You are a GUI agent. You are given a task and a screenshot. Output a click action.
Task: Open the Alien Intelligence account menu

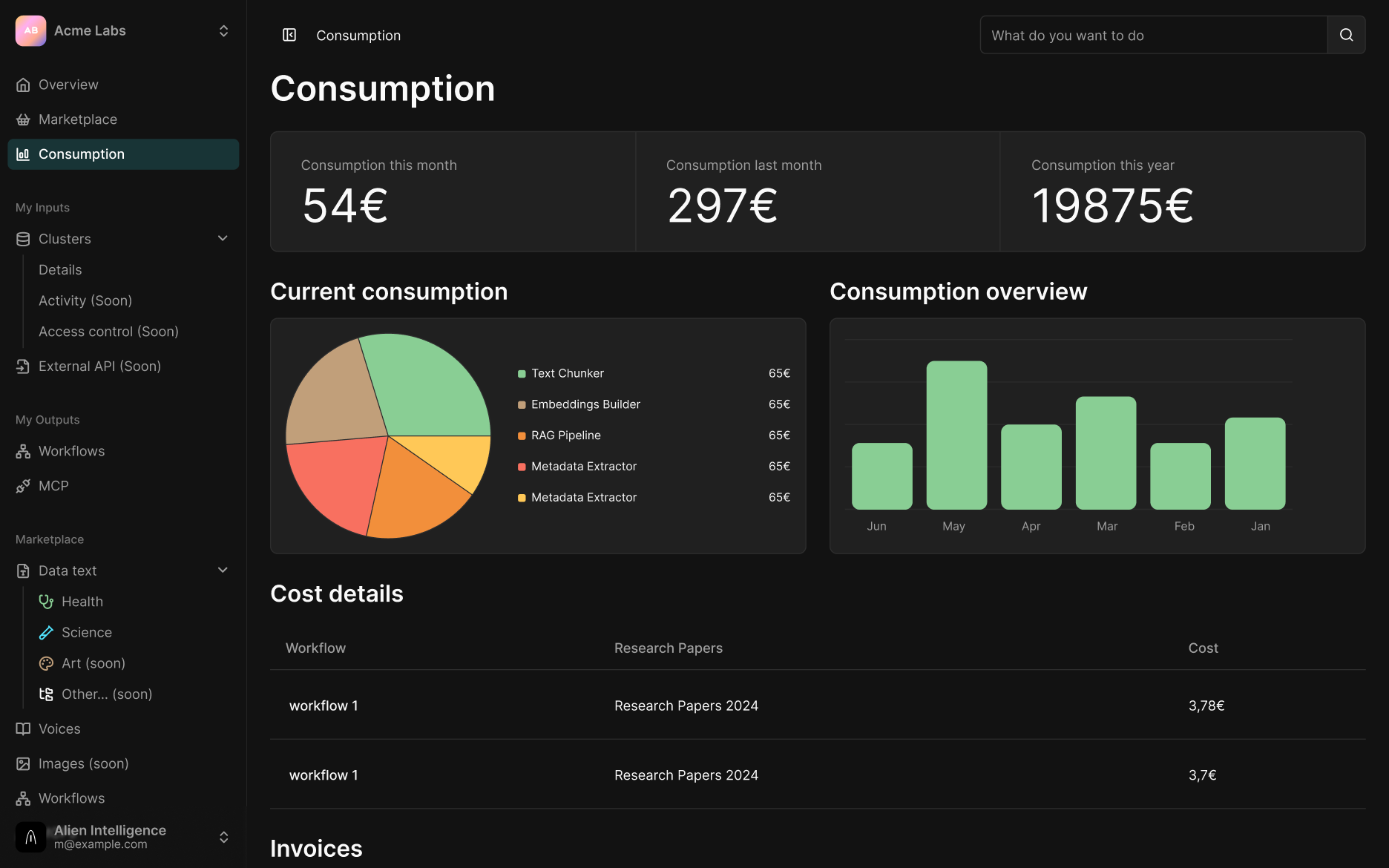click(x=123, y=837)
